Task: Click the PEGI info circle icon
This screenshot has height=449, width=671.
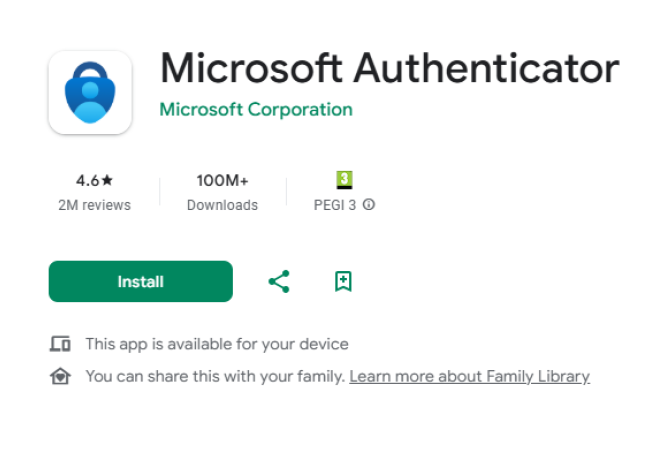Action: coord(369,205)
